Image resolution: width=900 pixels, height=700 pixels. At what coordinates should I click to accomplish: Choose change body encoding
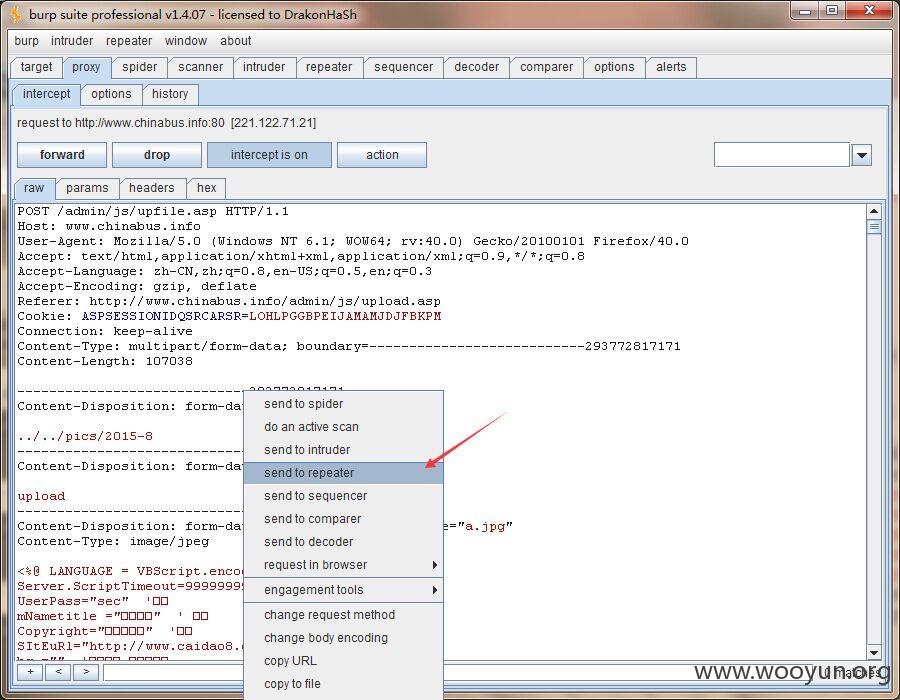coord(344,638)
